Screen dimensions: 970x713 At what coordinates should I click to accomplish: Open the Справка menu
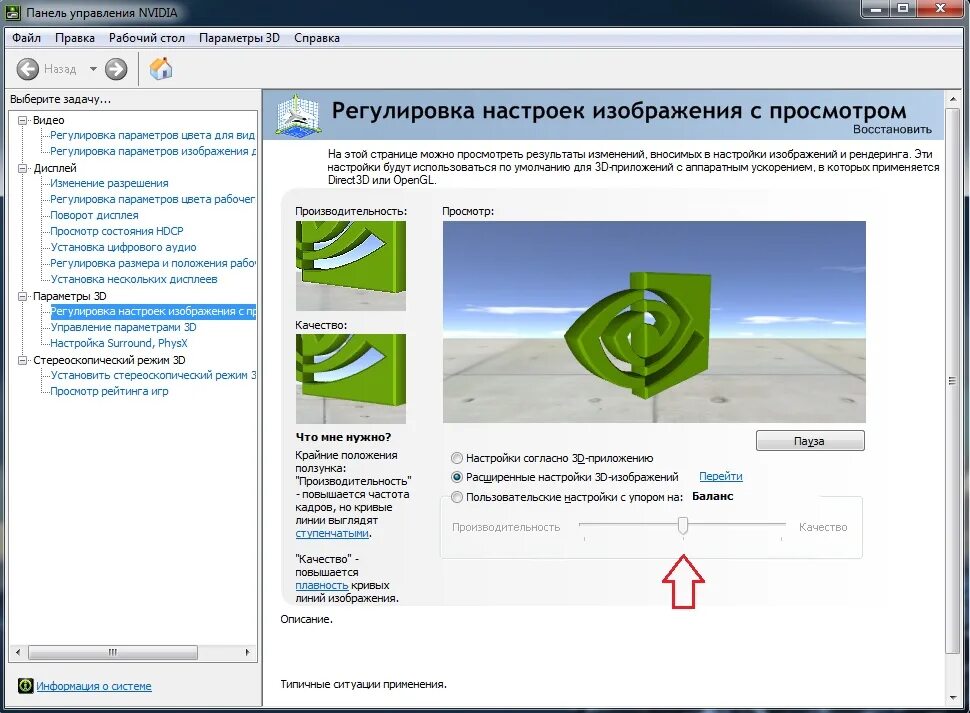pyautogui.click(x=317, y=38)
